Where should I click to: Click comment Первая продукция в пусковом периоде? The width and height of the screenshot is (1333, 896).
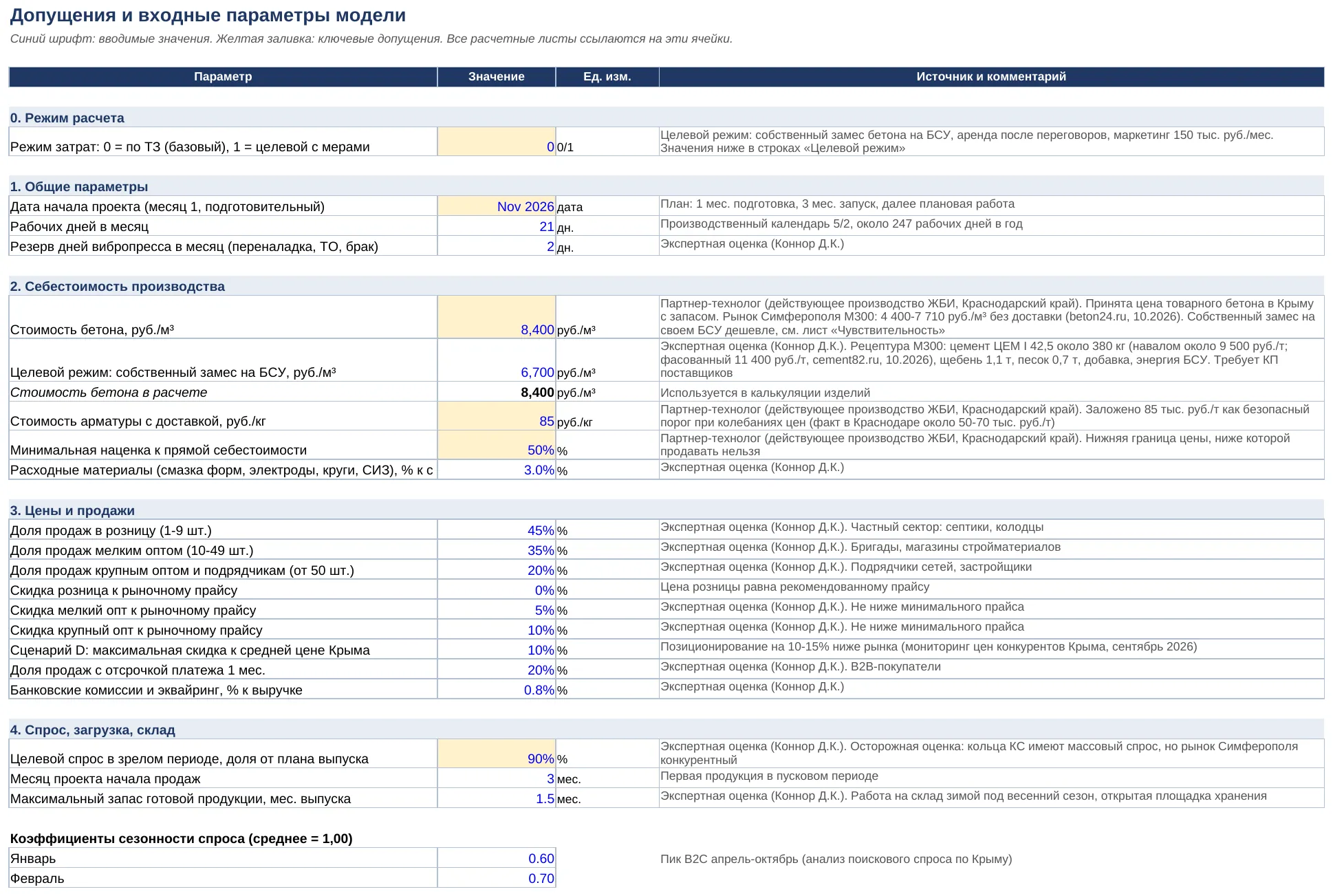(769, 776)
